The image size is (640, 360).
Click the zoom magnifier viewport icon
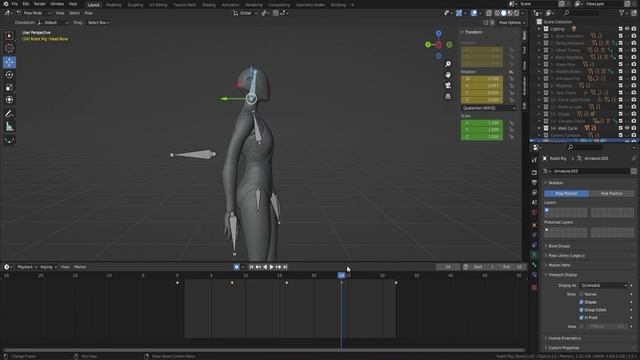[448, 64]
